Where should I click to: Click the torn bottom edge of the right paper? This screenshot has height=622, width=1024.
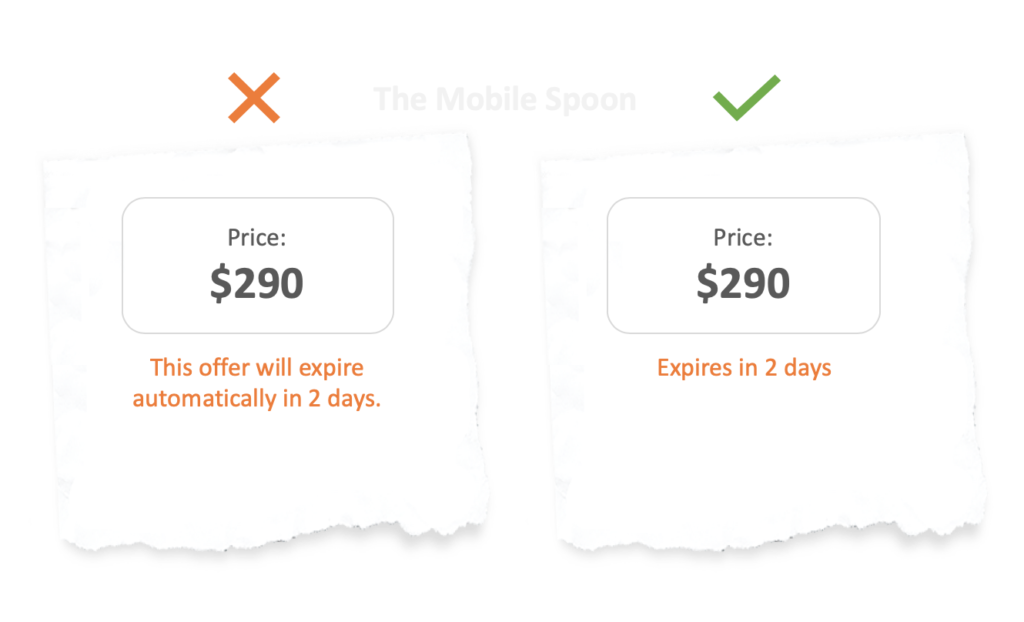[x=760, y=533]
